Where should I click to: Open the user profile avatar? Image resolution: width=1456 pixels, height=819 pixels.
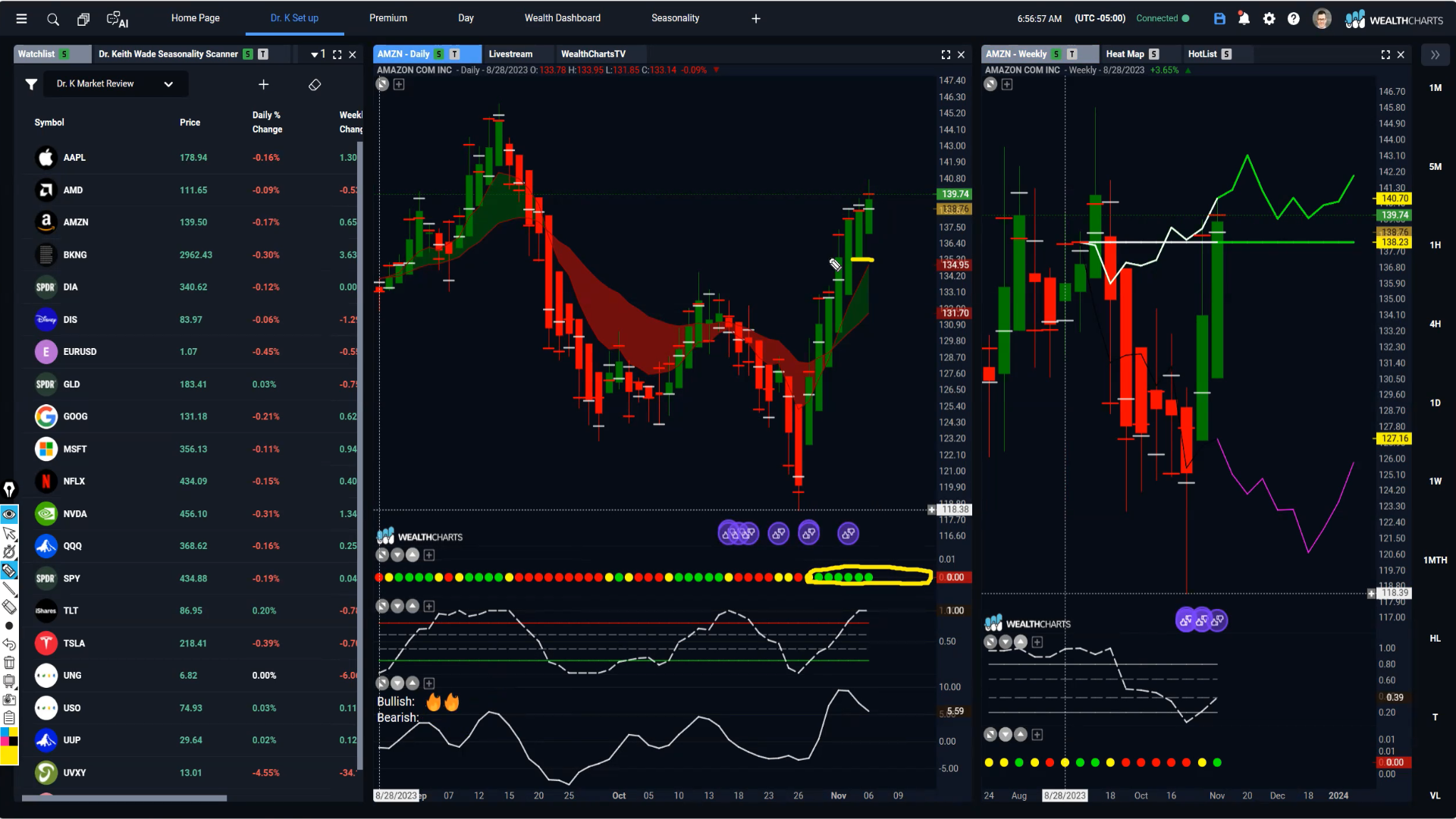click(x=1322, y=19)
